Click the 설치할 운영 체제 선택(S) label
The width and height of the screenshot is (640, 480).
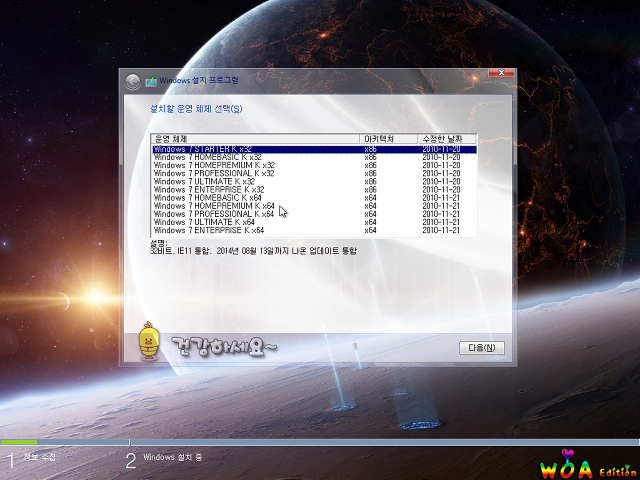[196, 109]
